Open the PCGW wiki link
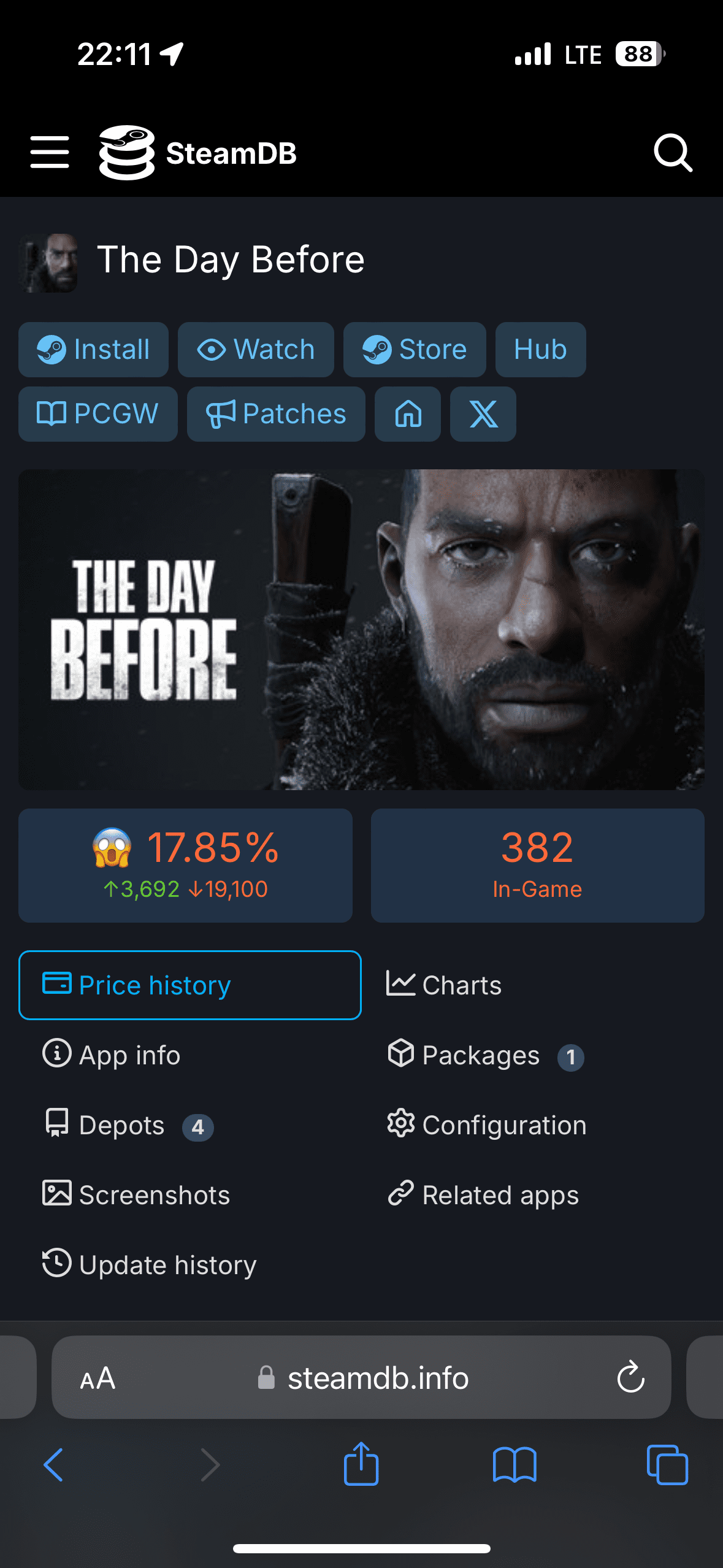 98,414
